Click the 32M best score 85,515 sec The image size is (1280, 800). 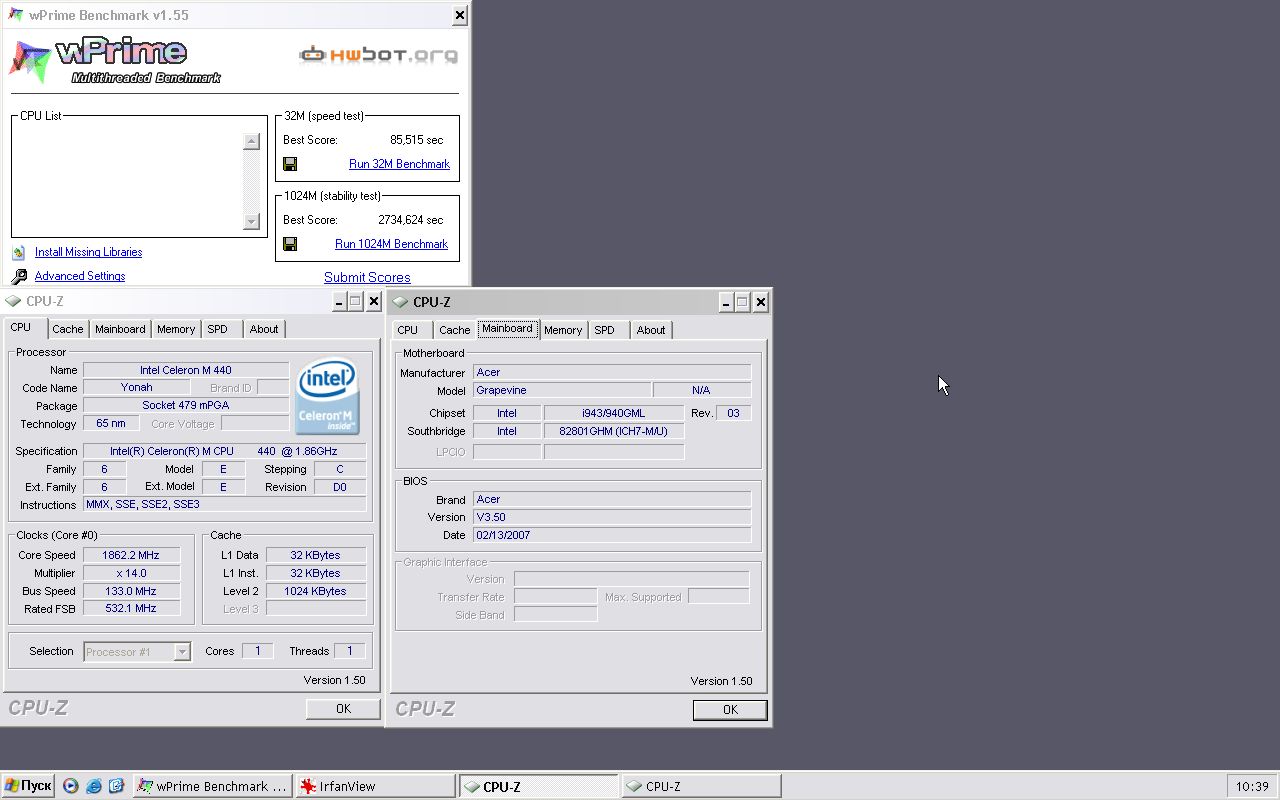(417, 140)
